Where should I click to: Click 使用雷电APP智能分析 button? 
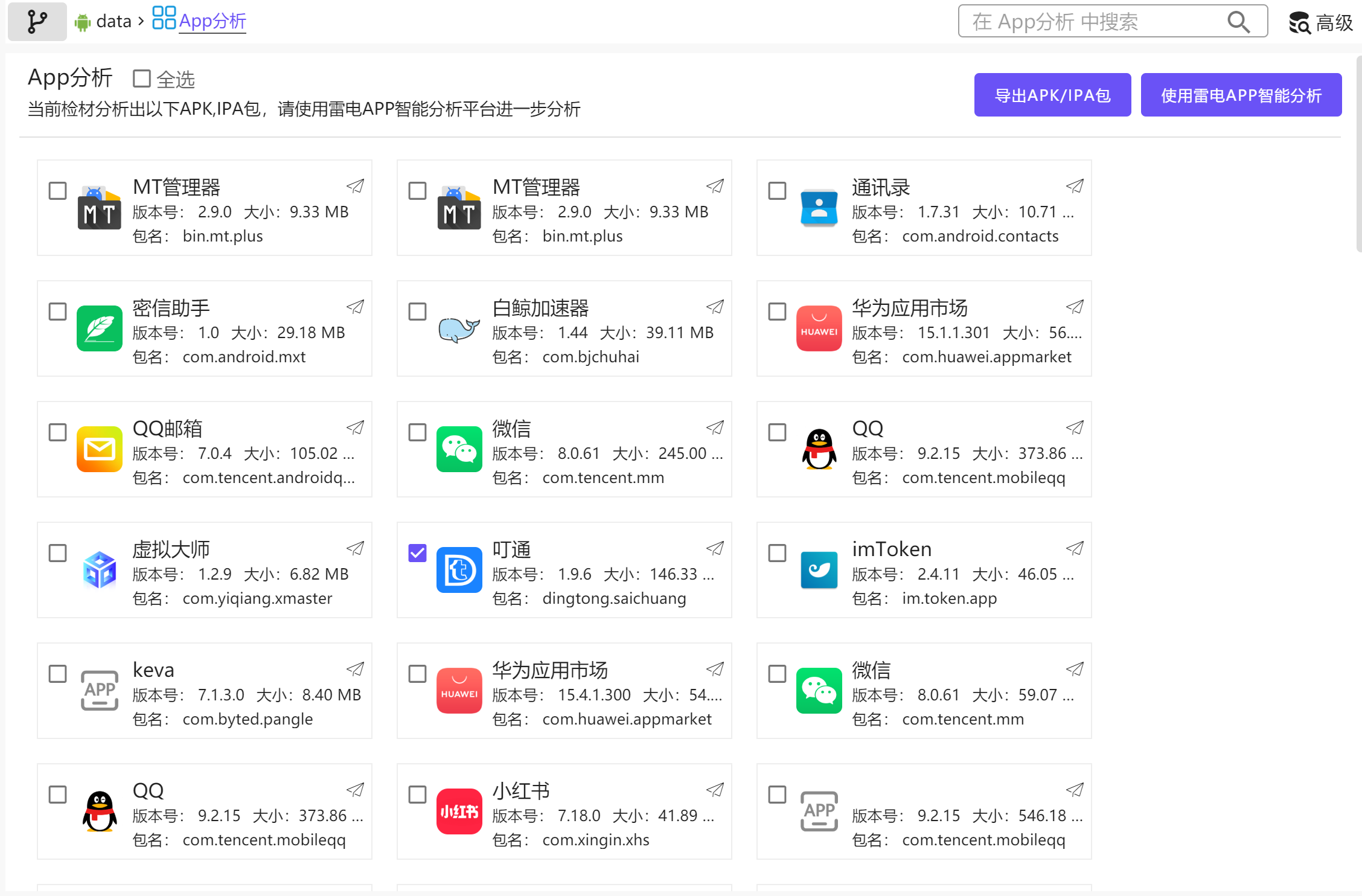point(1241,95)
